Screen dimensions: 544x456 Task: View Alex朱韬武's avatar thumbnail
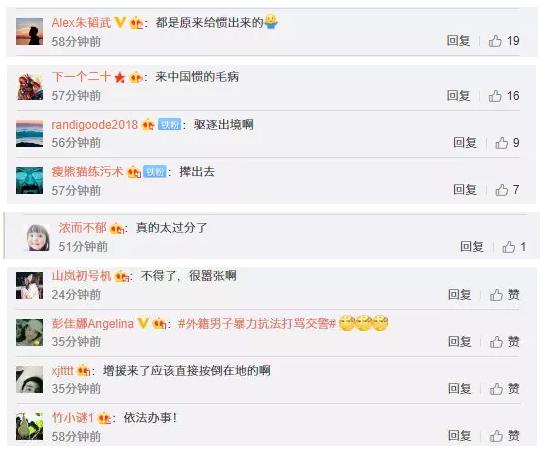tap(29, 32)
